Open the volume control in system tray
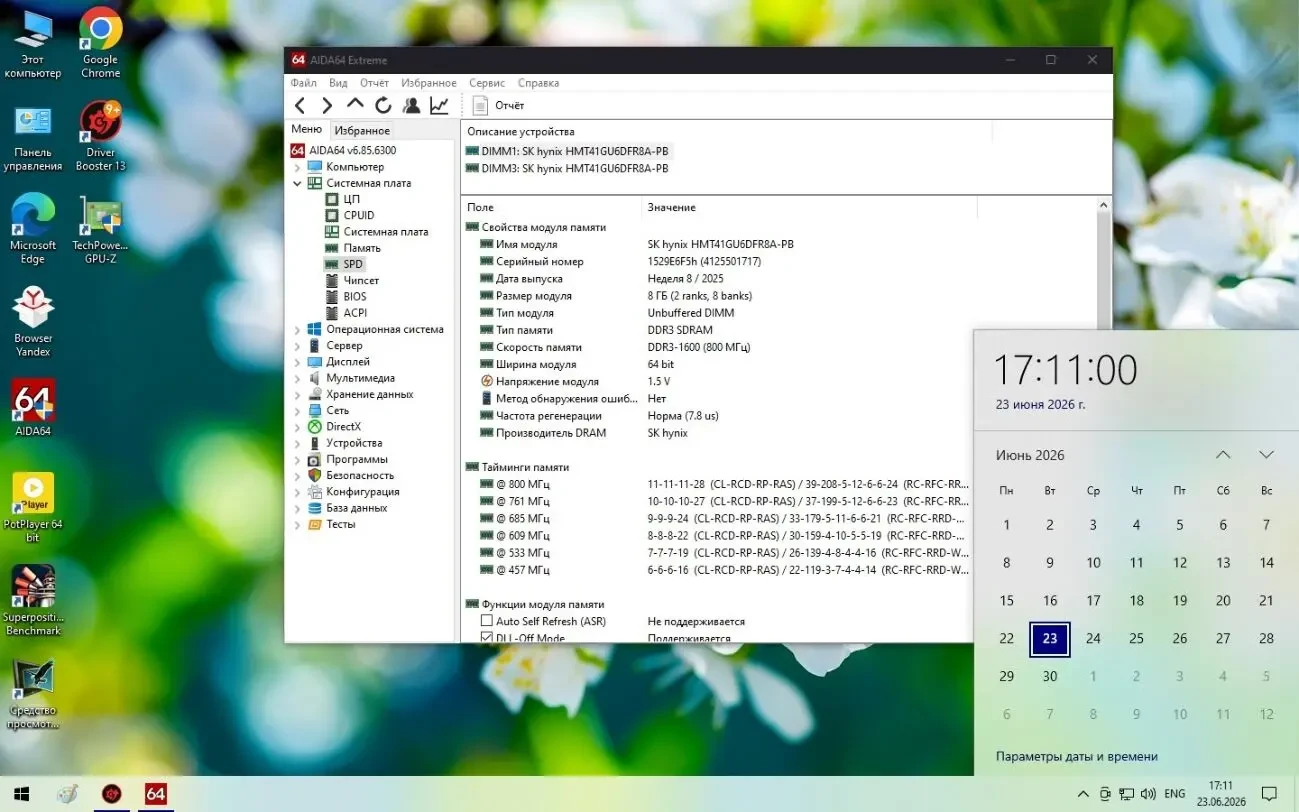 click(1148, 794)
